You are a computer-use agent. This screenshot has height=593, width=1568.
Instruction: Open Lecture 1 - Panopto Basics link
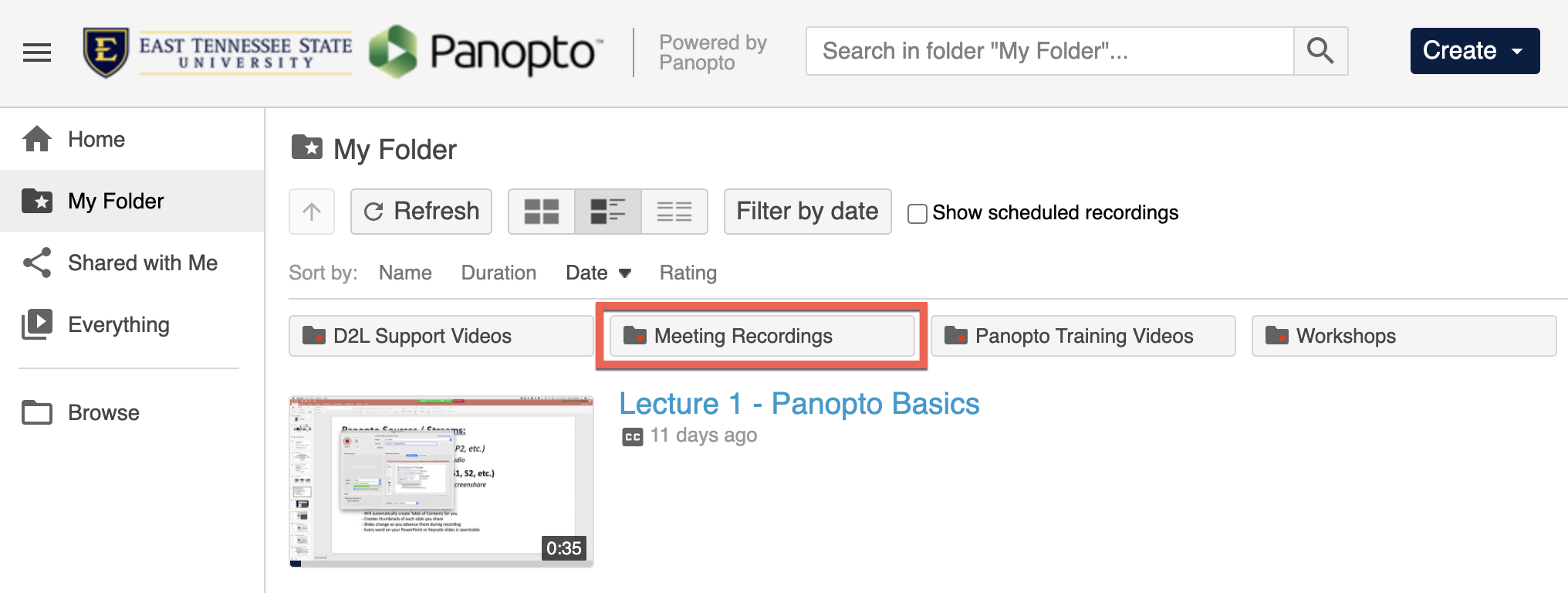click(x=799, y=404)
